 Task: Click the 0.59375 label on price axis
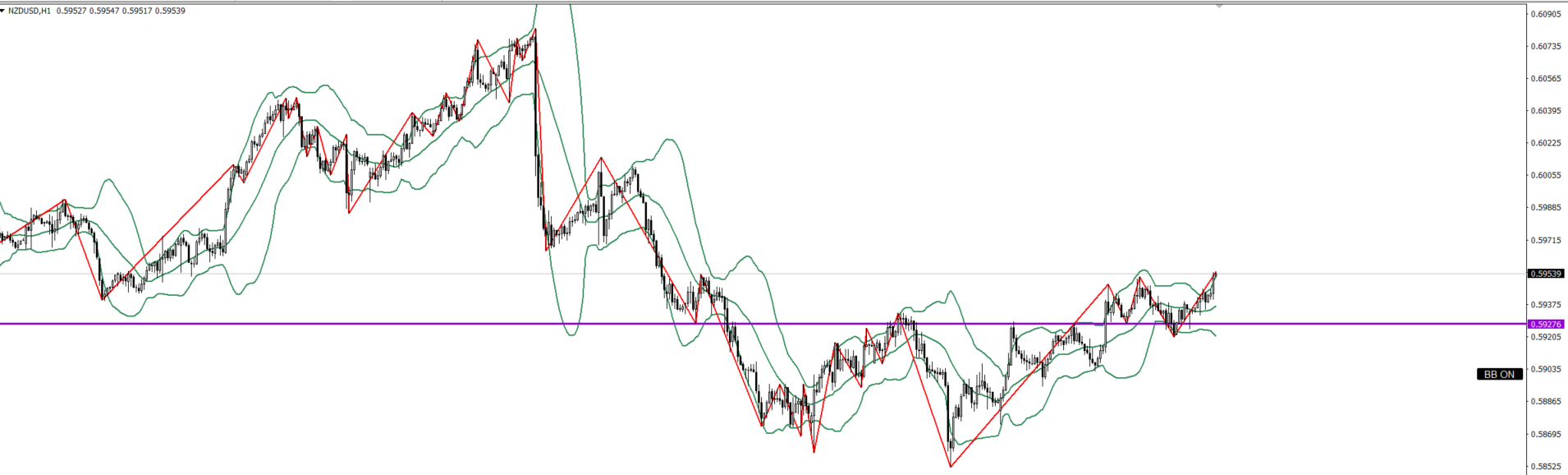[x=1546, y=305]
